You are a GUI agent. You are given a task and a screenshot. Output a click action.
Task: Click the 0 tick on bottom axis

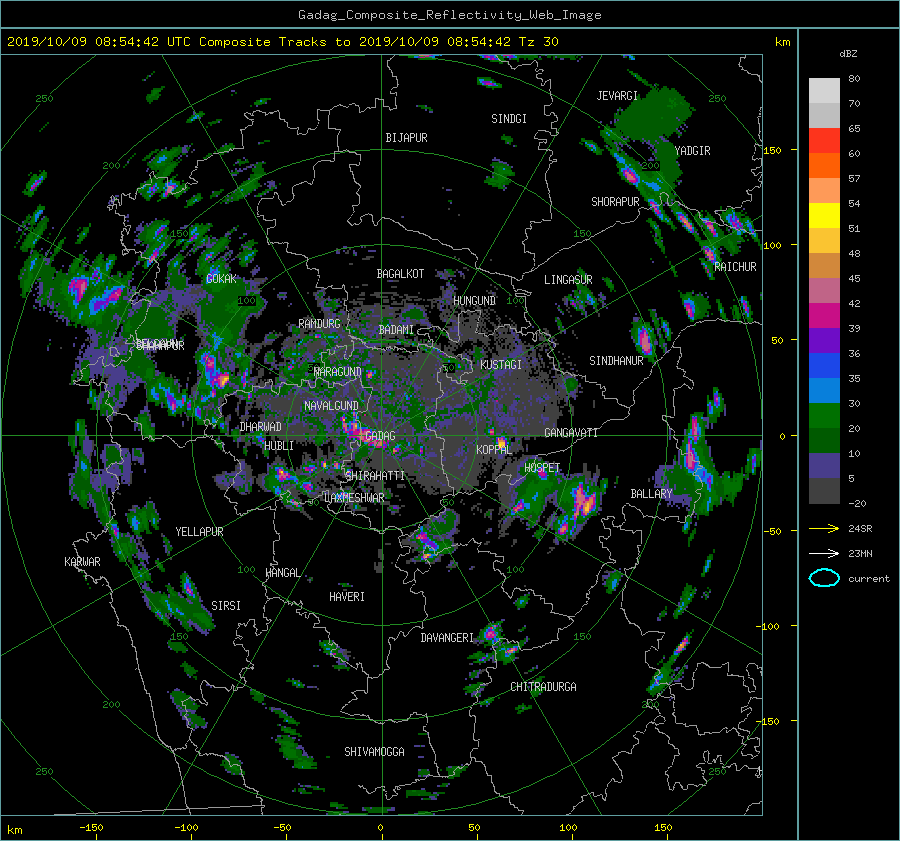click(381, 827)
